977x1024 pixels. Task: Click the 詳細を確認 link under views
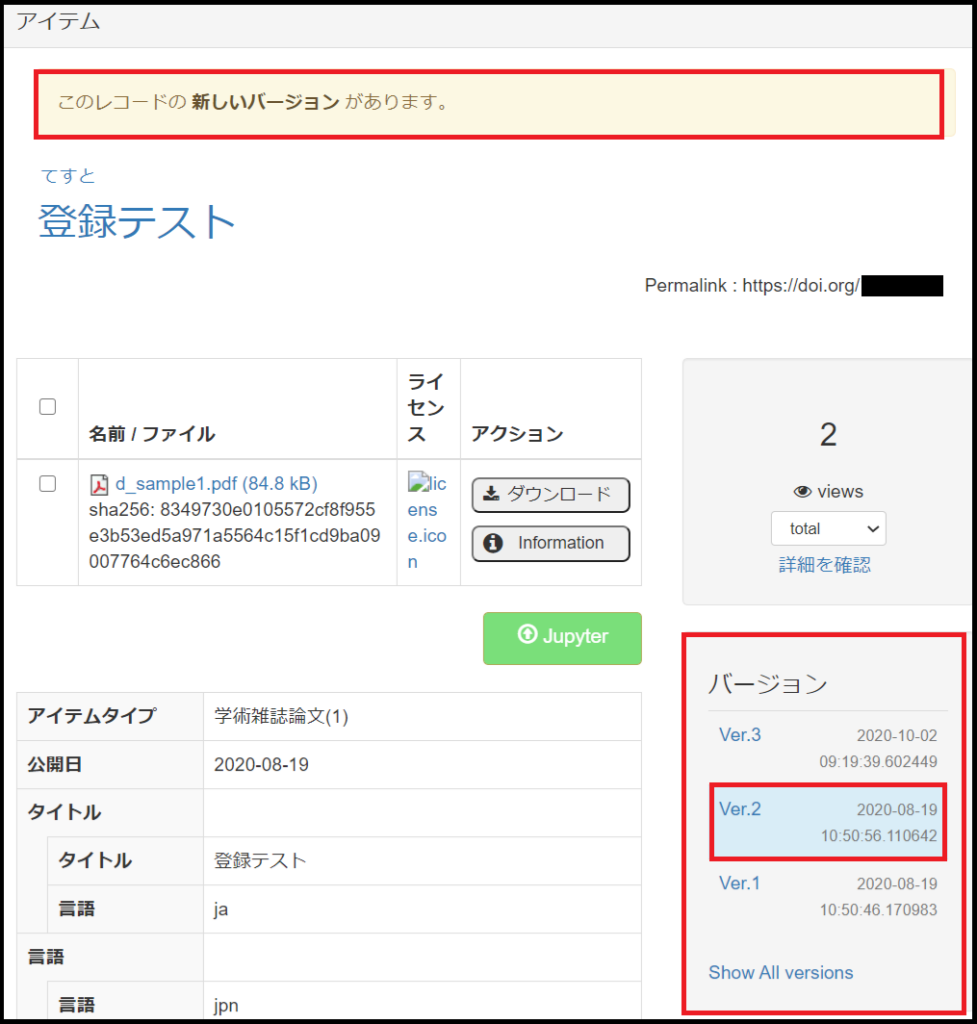(x=824, y=565)
